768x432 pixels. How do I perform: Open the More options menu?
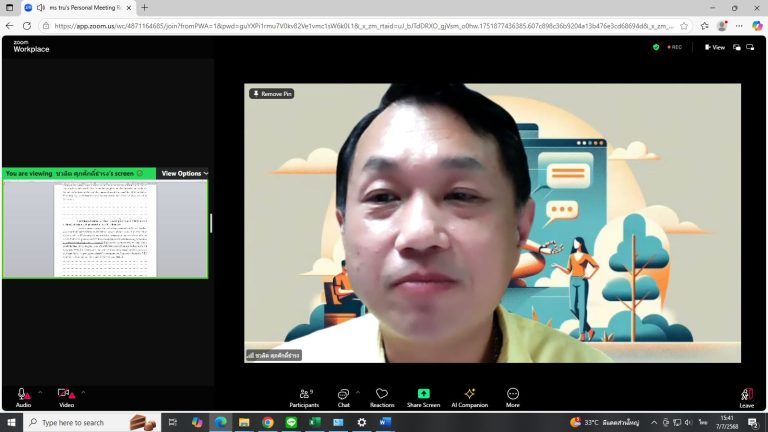tap(512, 398)
